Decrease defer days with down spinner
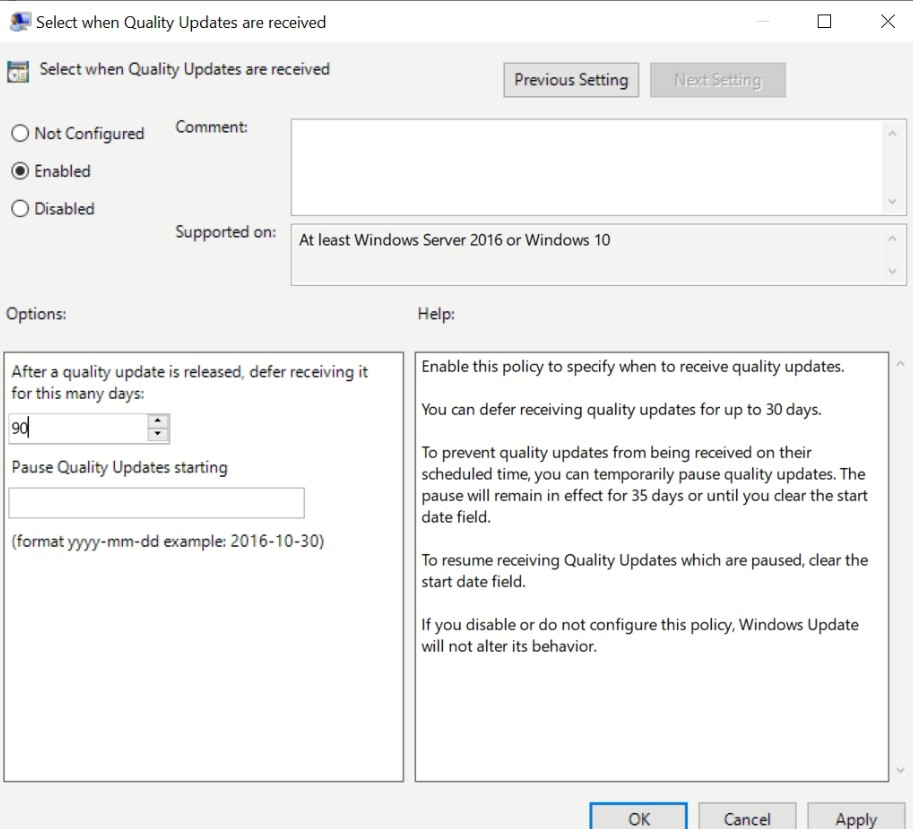The height and width of the screenshot is (829, 913). 158,434
